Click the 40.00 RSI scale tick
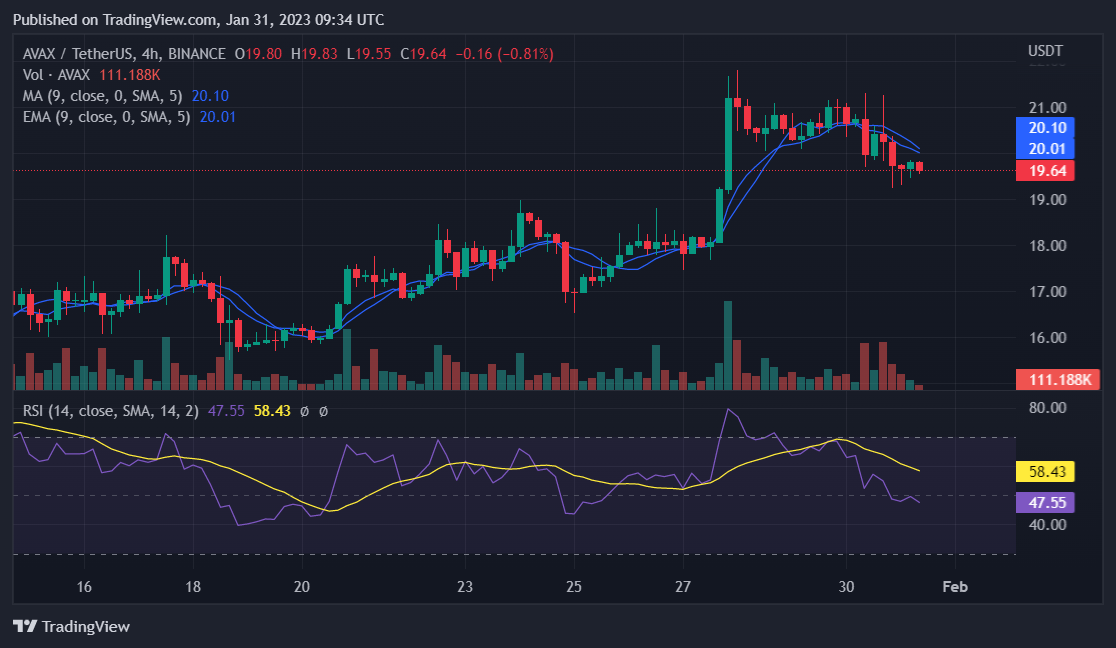1116x648 pixels. (1048, 525)
